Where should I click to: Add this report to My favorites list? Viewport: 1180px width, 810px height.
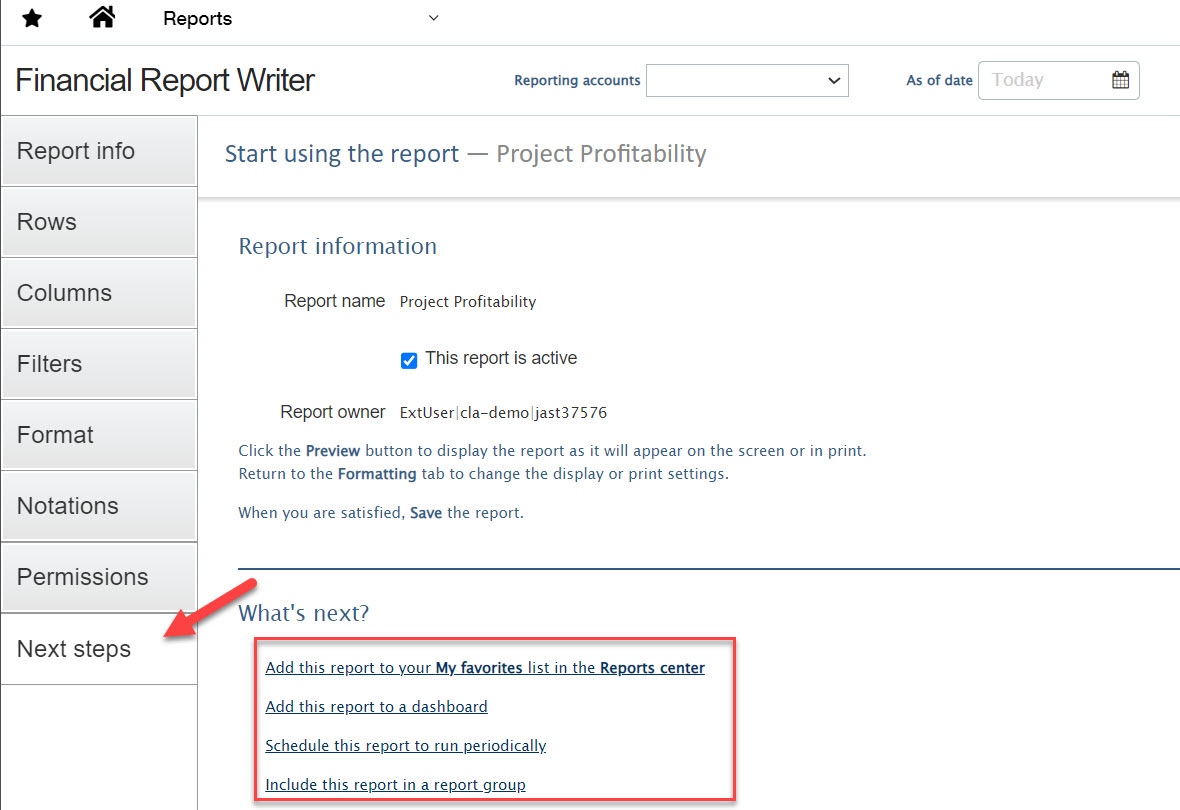pos(485,668)
